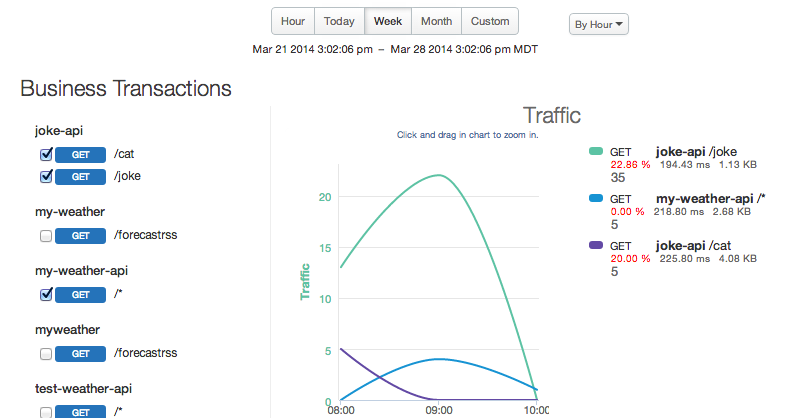Click the purple joke-api /cat legend swatch
Image resolution: width=789 pixels, height=418 pixels.
coord(596,246)
